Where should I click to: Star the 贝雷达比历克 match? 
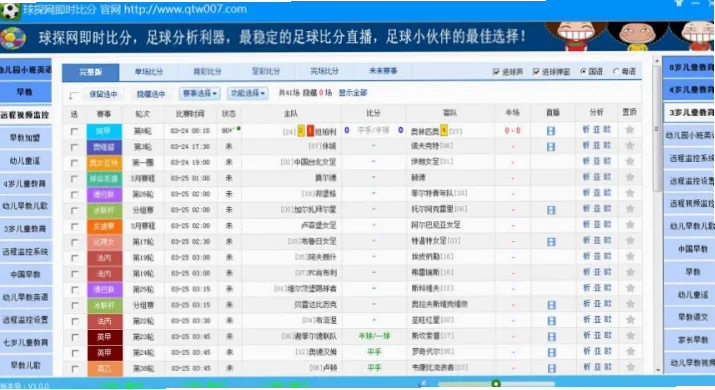click(630, 304)
